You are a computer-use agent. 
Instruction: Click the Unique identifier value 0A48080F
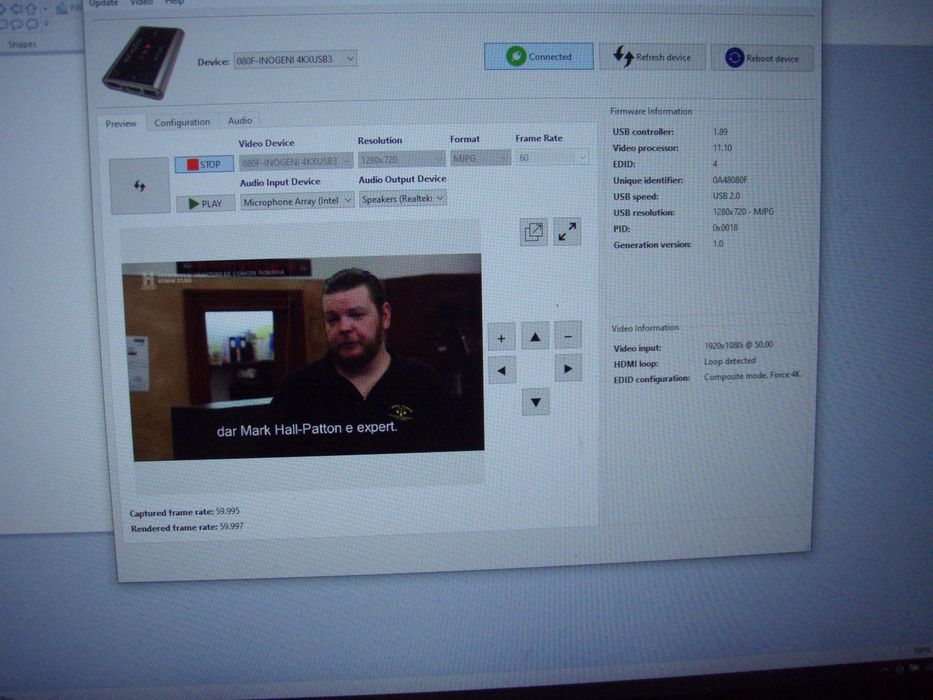click(x=730, y=180)
